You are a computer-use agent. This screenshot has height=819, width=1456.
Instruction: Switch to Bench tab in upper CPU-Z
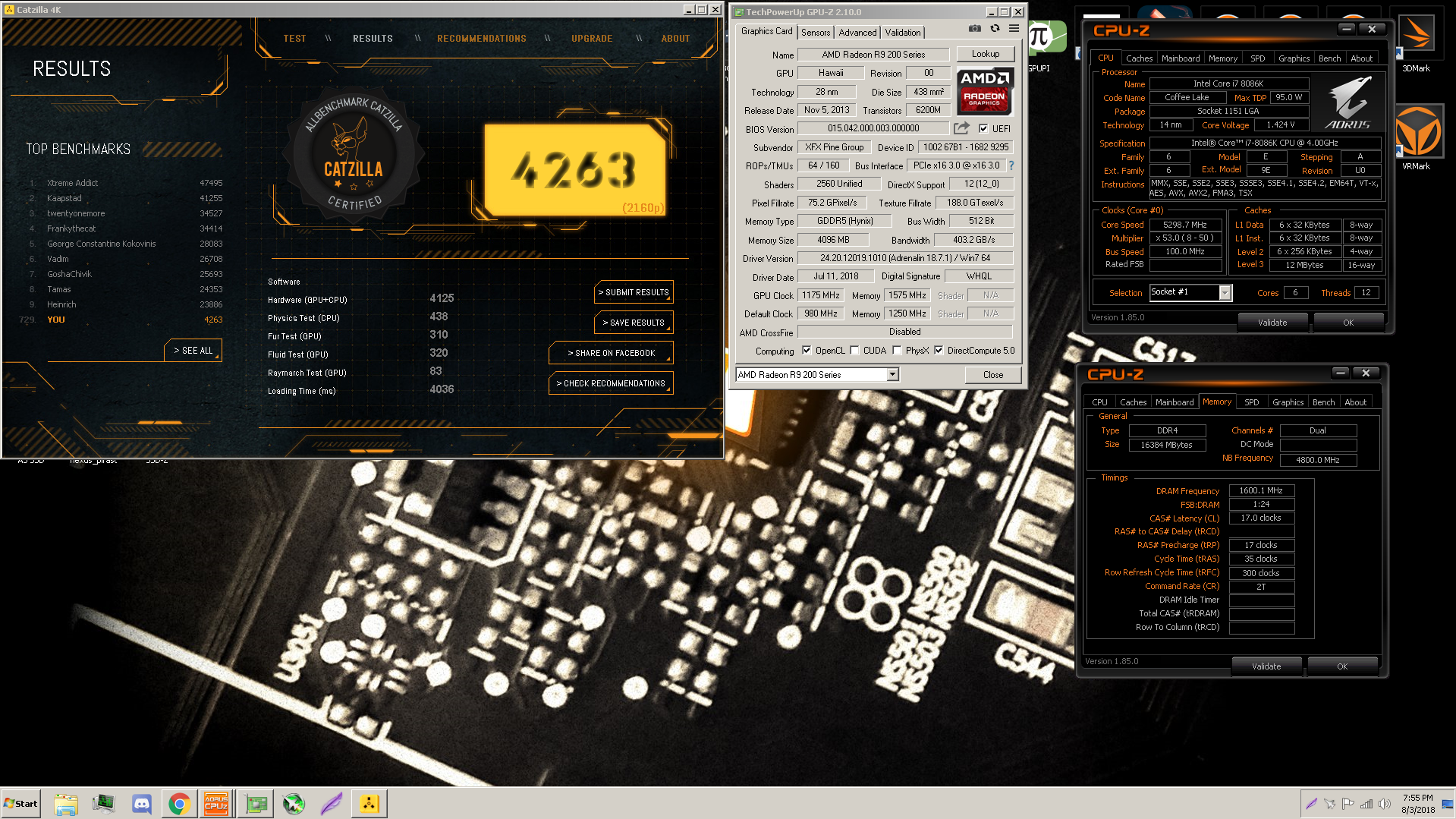1329,58
